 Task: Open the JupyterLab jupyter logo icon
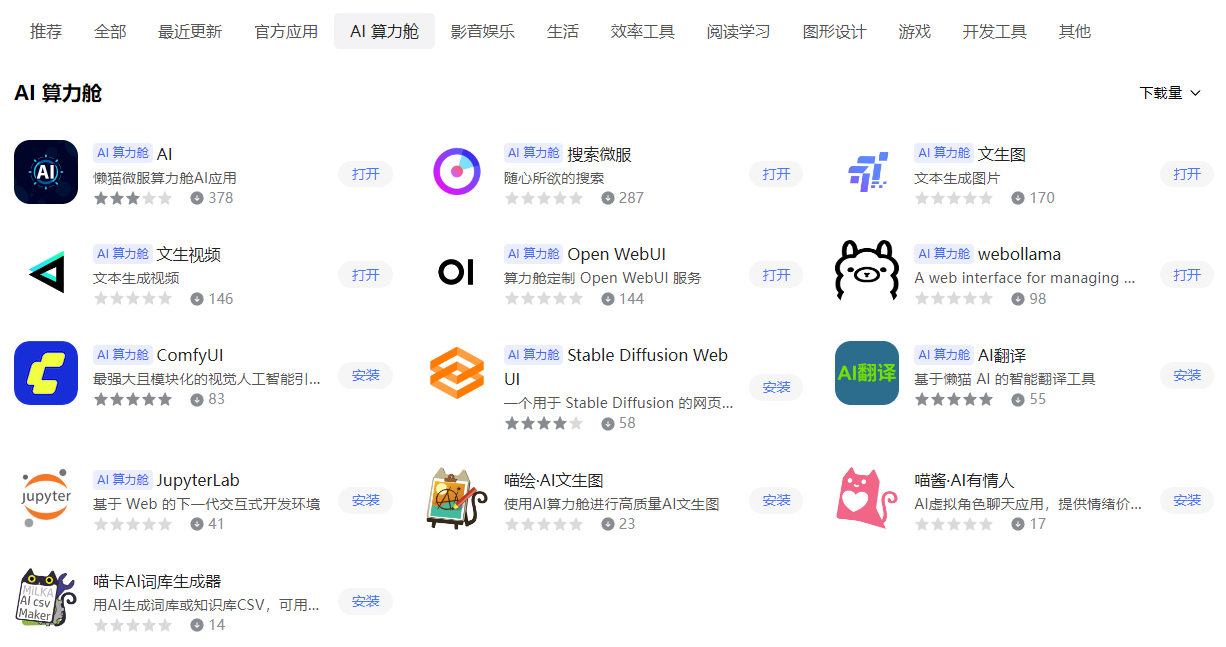click(46, 498)
